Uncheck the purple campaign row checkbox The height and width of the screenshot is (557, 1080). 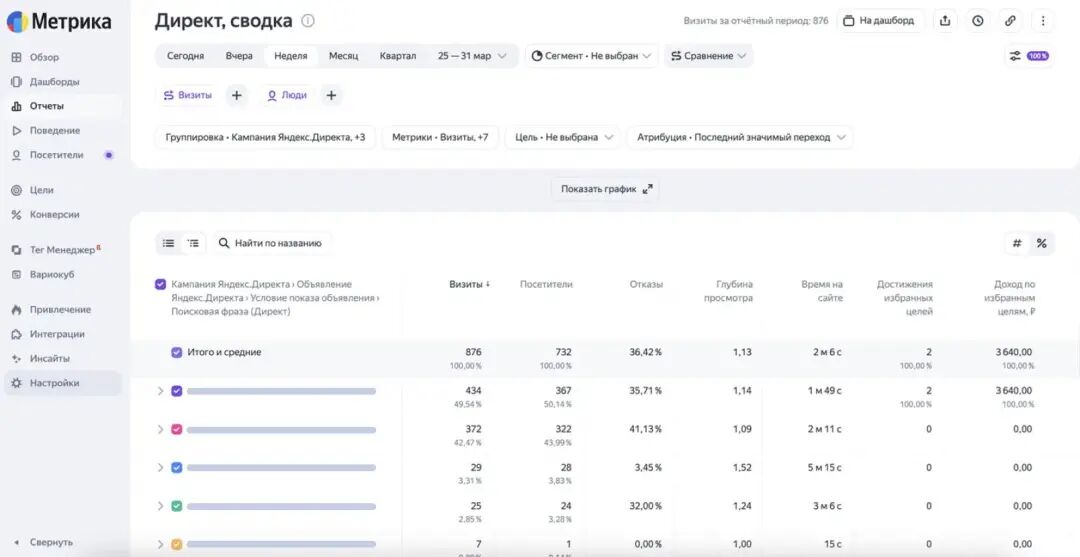tap(176, 391)
